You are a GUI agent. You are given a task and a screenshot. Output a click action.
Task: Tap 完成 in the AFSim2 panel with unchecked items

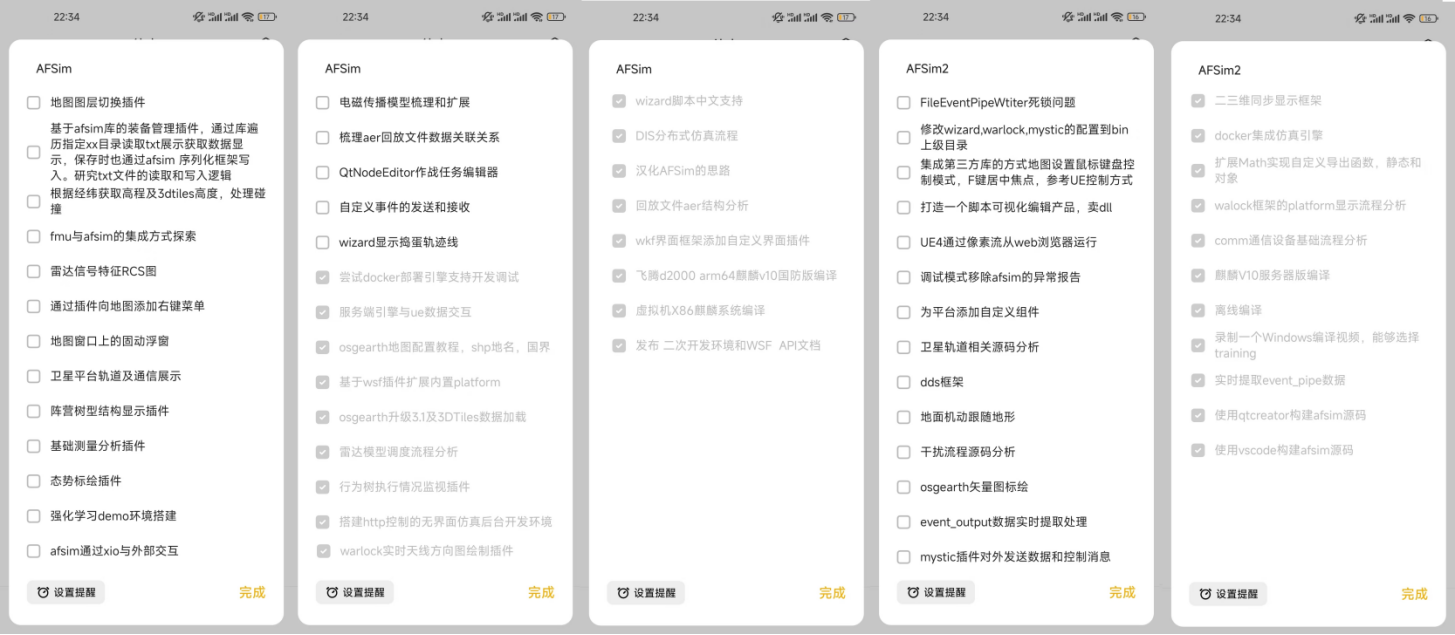(x=1122, y=592)
